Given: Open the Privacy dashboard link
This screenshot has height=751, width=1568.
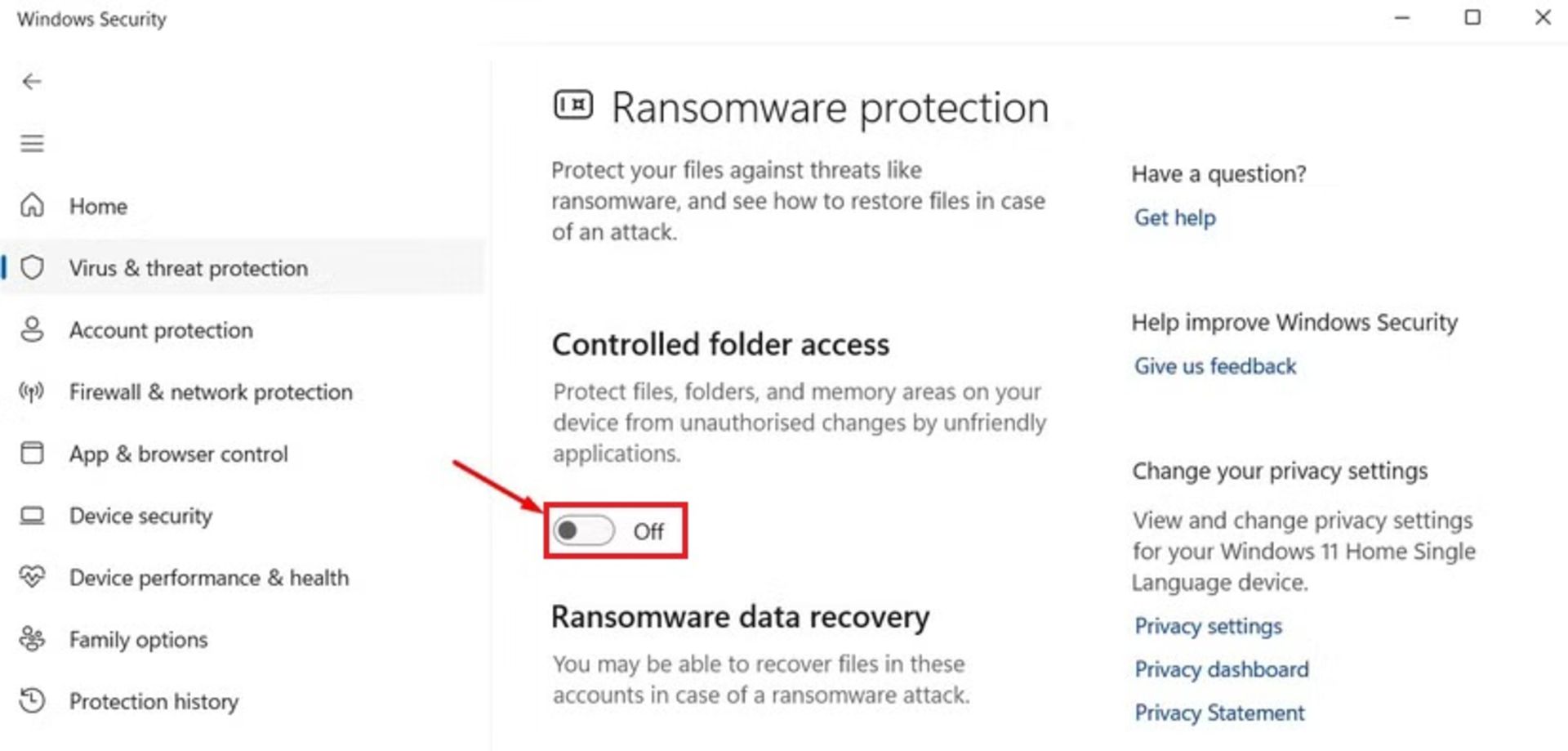Looking at the screenshot, I should [1221, 669].
